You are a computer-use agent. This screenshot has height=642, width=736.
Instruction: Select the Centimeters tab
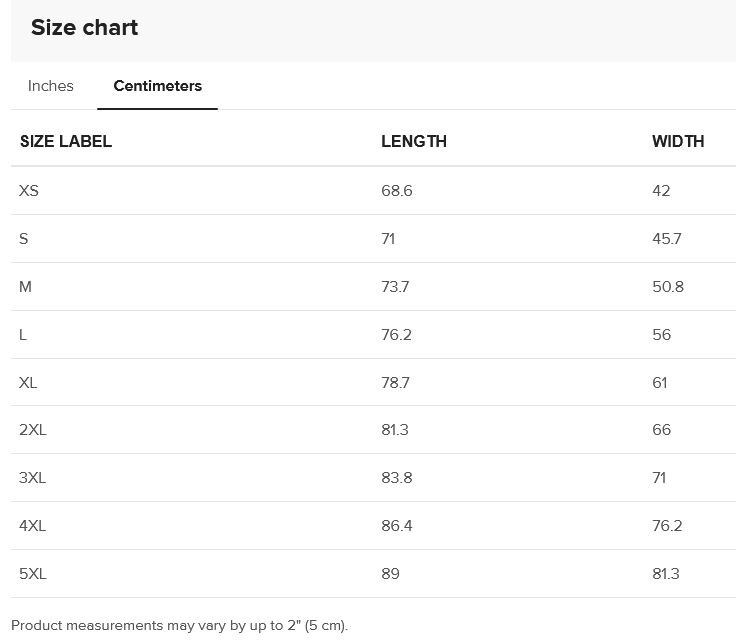pos(157,86)
